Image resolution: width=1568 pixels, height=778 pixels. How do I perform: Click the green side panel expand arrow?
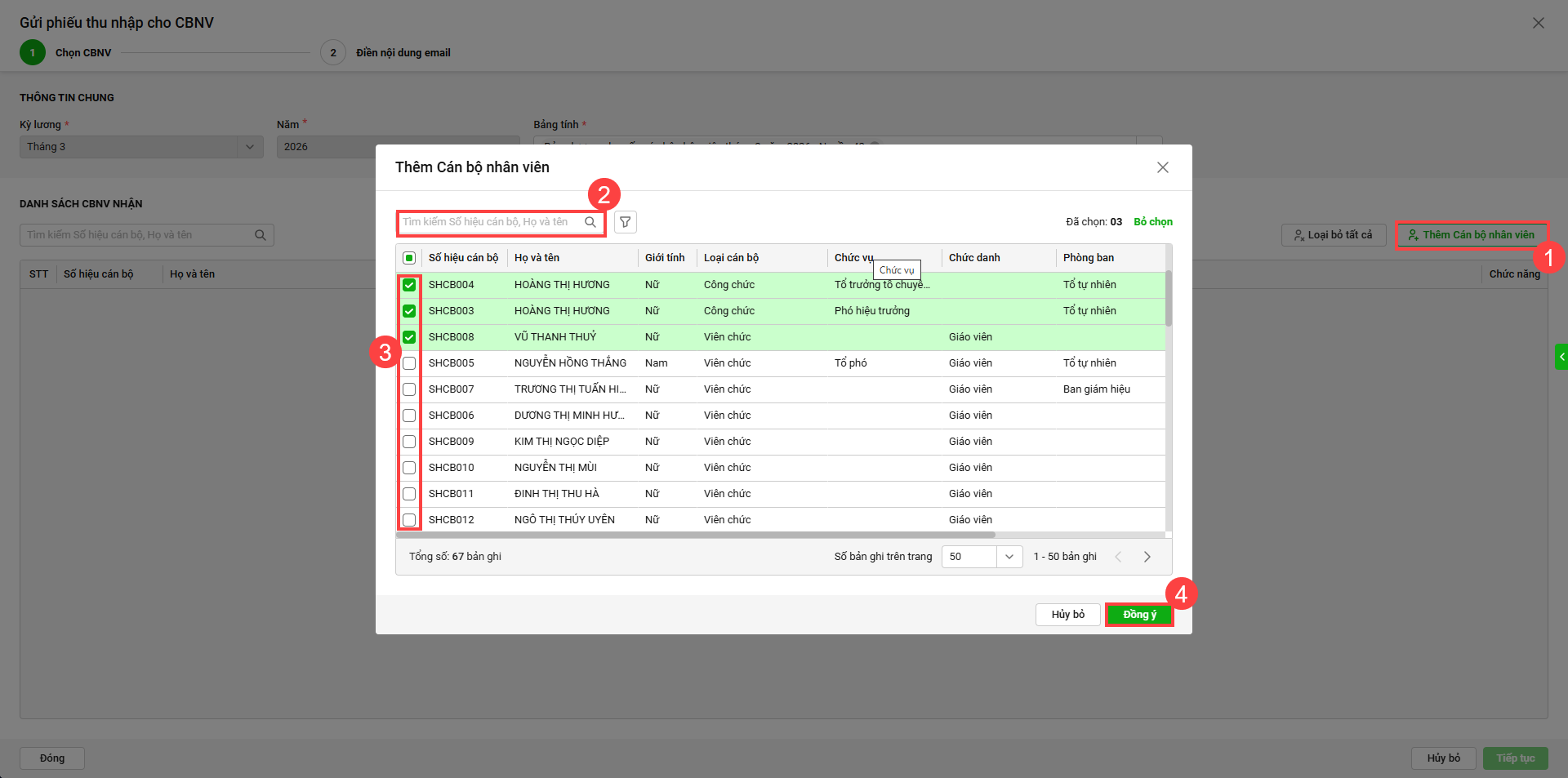[x=1561, y=357]
